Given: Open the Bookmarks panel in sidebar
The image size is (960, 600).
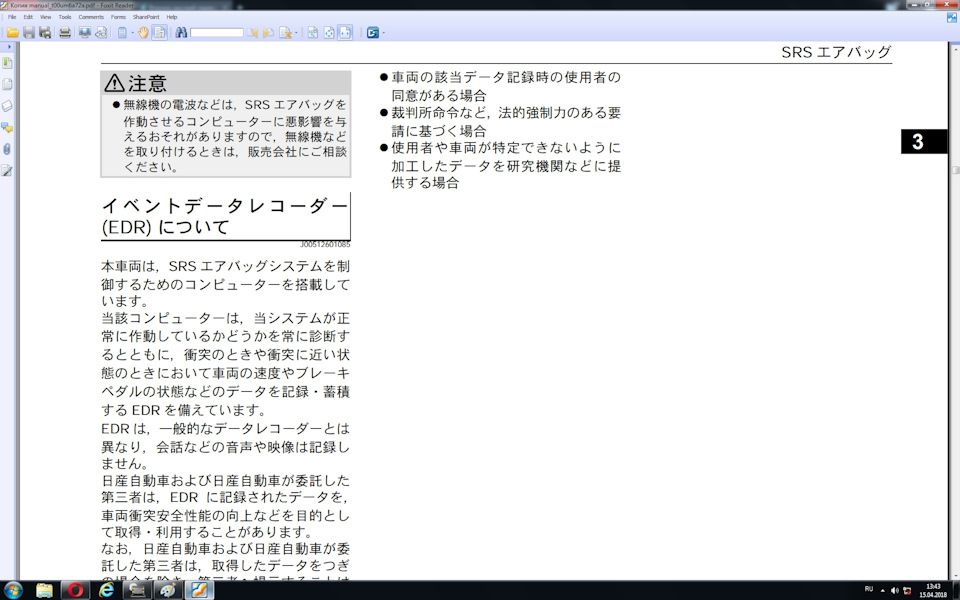Looking at the screenshot, I should tap(7, 63).
